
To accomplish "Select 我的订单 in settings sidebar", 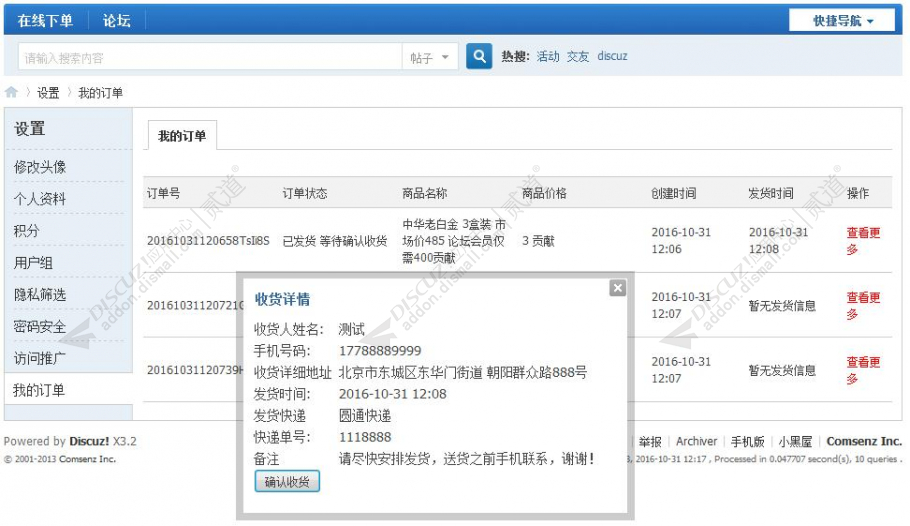I will 39,390.
